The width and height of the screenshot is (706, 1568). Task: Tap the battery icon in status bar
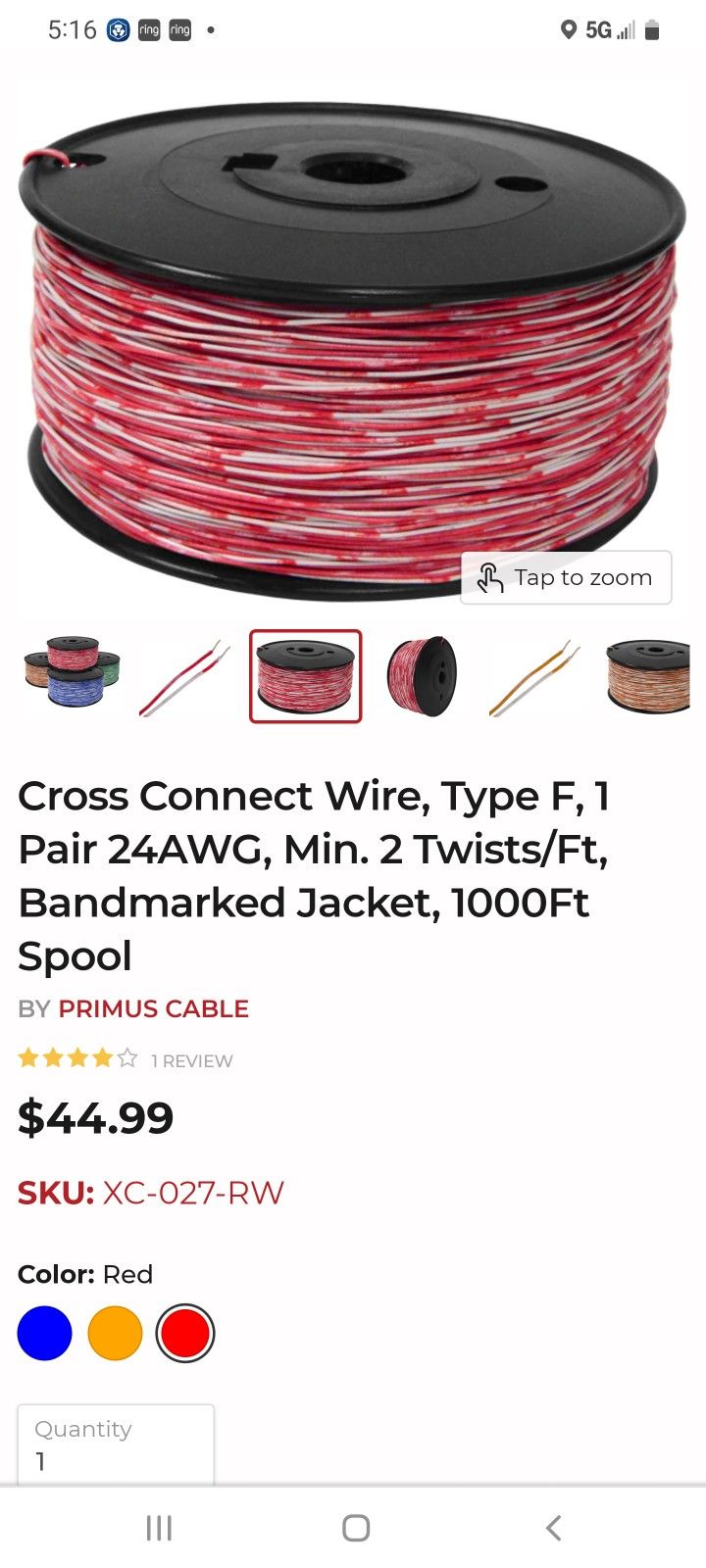point(652,30)
